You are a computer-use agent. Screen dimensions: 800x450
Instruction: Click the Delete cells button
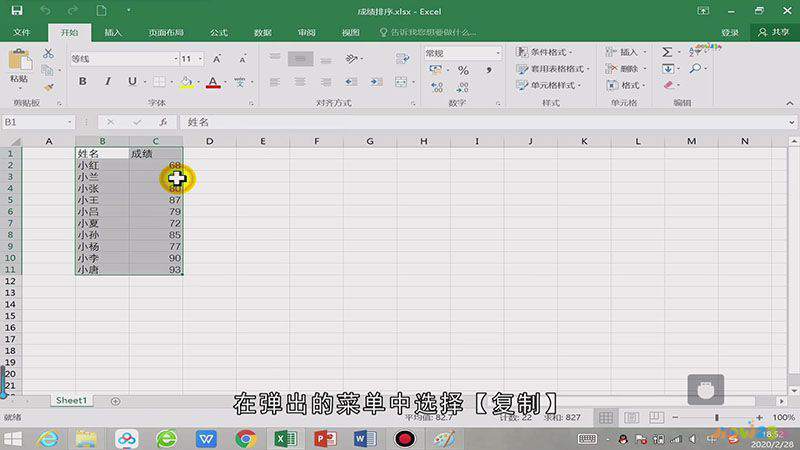(x=626, y=68)
